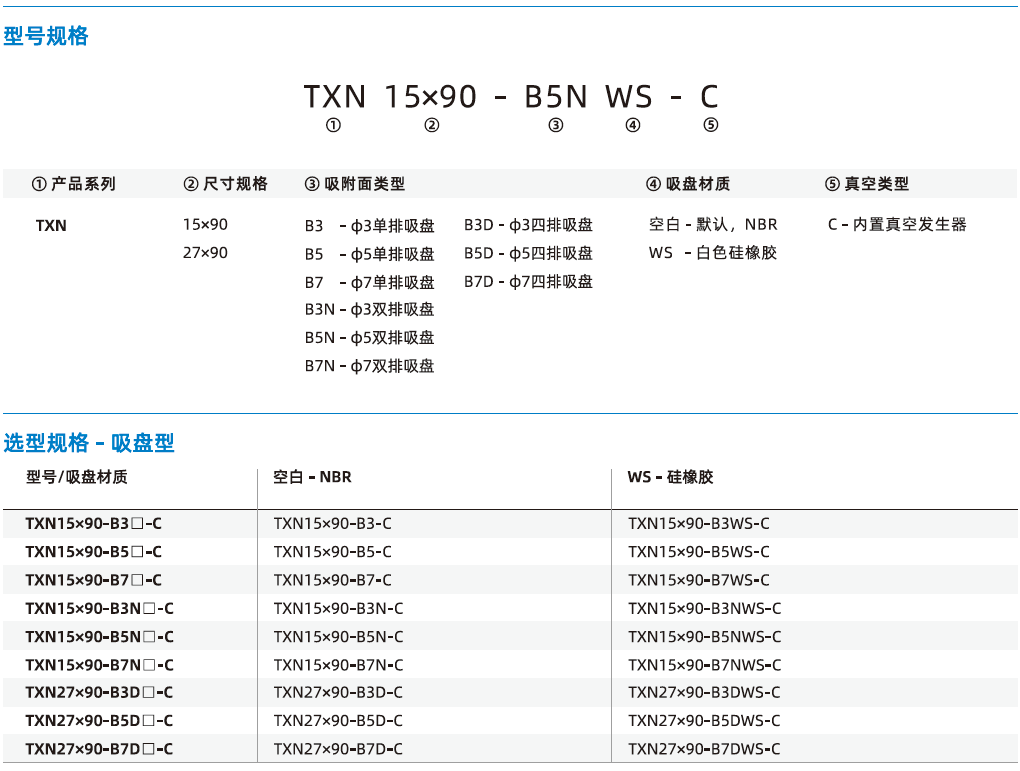Click the NBR cell TXN27×90-B7D-C
Image resolution: width=1020 pixels, height=771 pixels.
point(338,749)
